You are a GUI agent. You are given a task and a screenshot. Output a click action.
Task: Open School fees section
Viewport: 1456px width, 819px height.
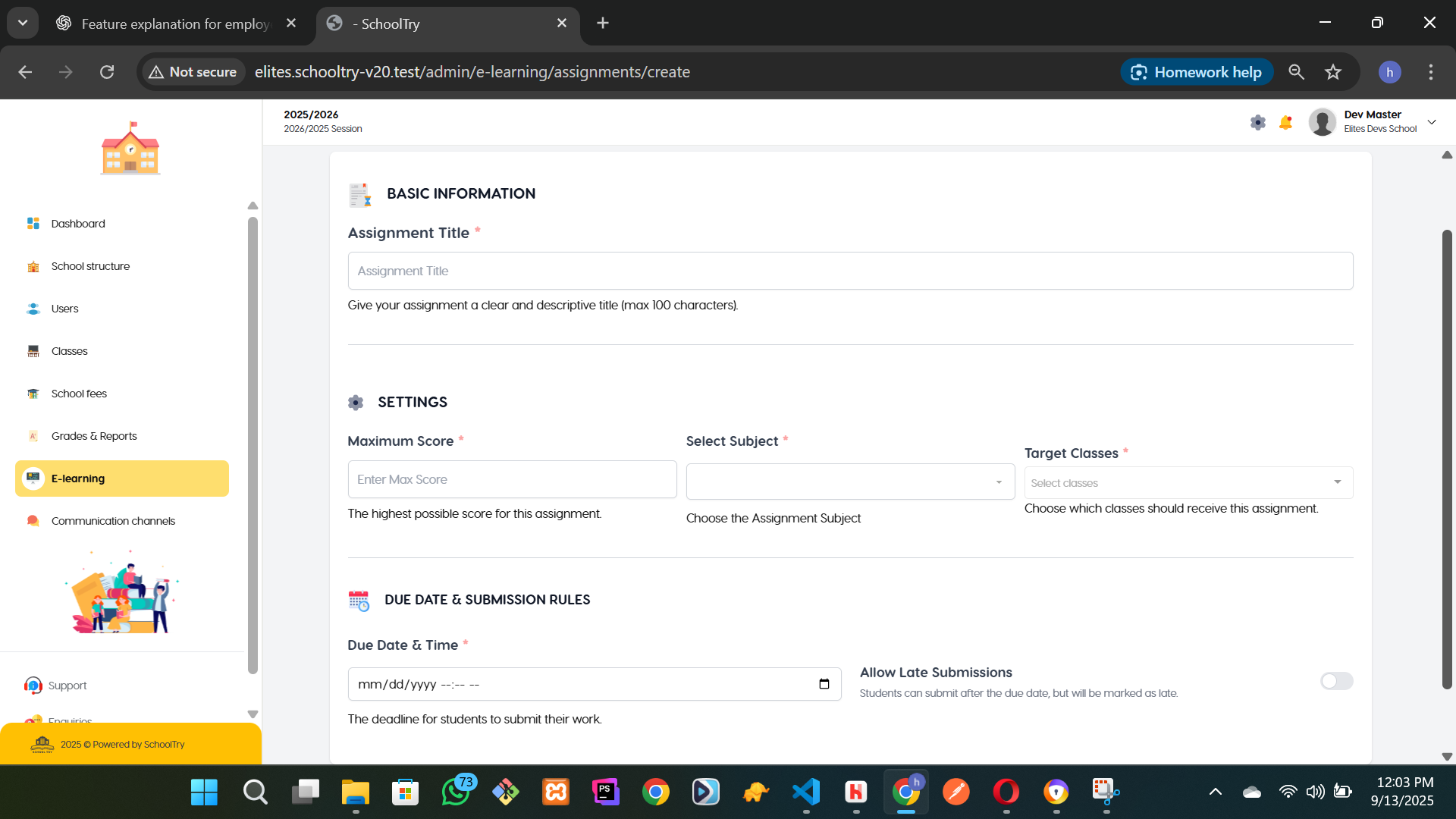121,394
